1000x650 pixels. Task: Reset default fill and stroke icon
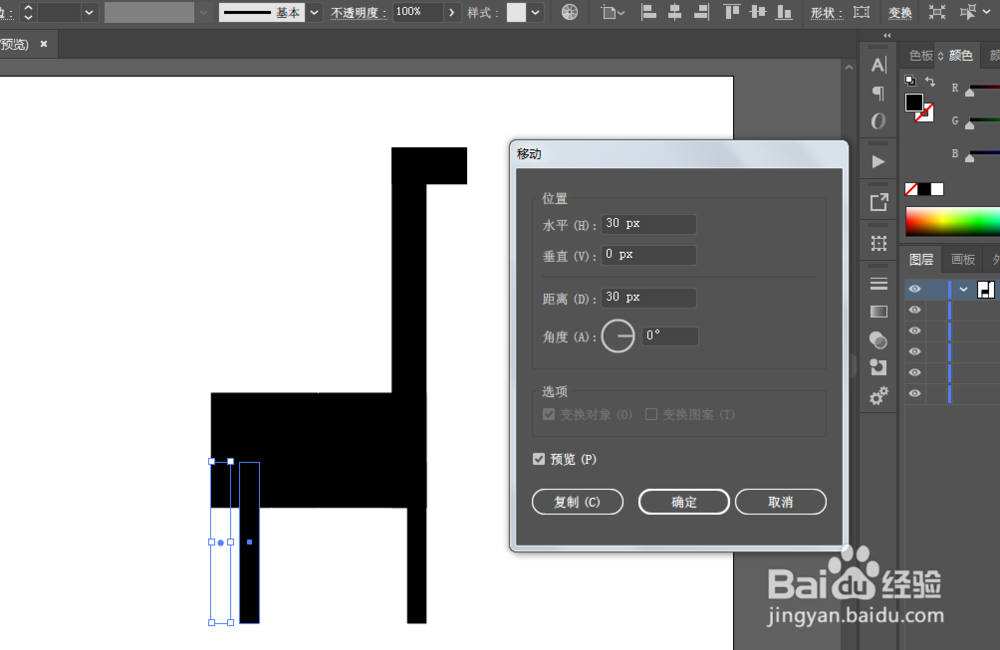pyautogui.click(x=910, y=81)
